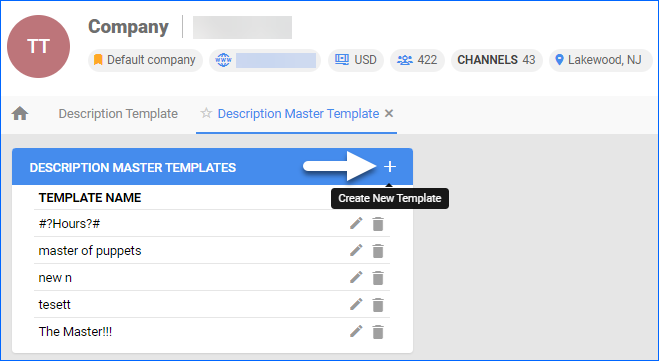Select the Default company badge

click(x=145, y=60)
